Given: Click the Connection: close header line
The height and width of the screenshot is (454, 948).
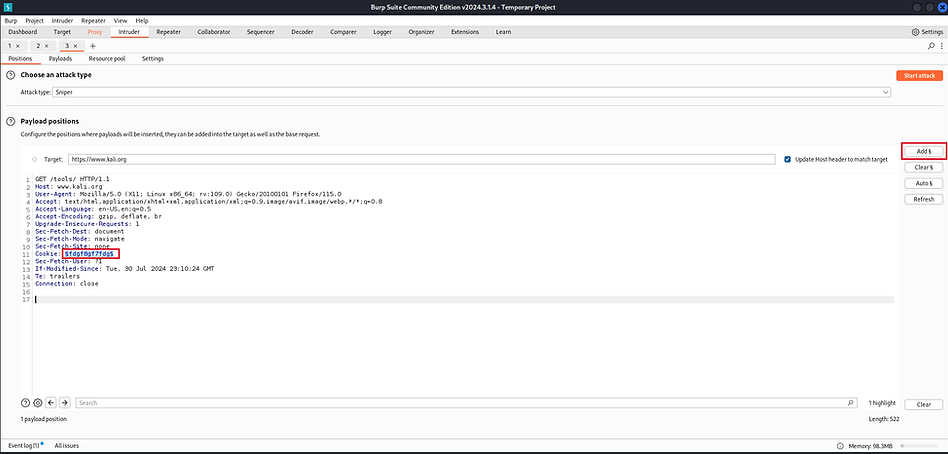Looking at the screenshot, I should [67, 284].
